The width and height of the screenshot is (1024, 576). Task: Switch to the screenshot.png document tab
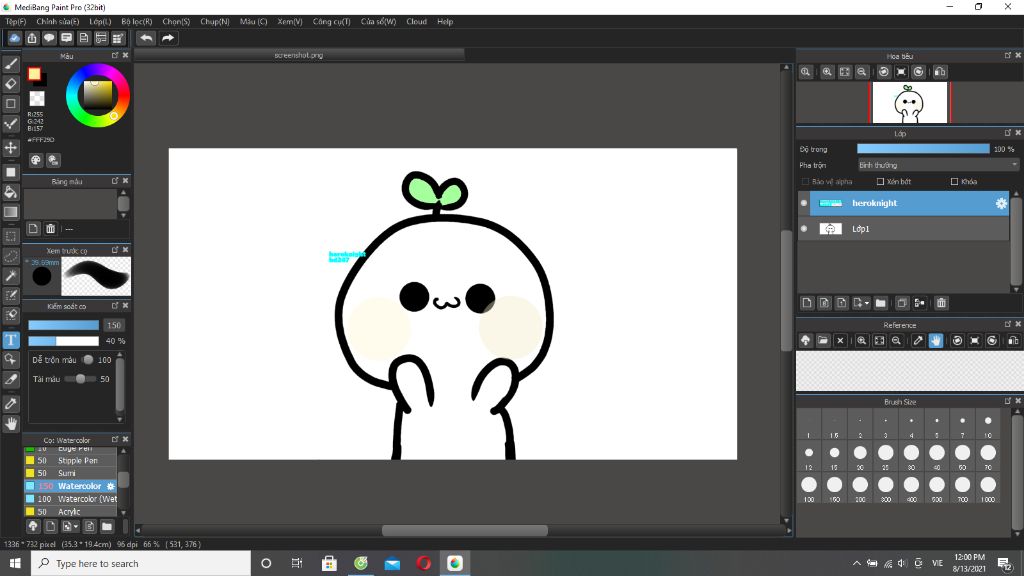(299, 56)
